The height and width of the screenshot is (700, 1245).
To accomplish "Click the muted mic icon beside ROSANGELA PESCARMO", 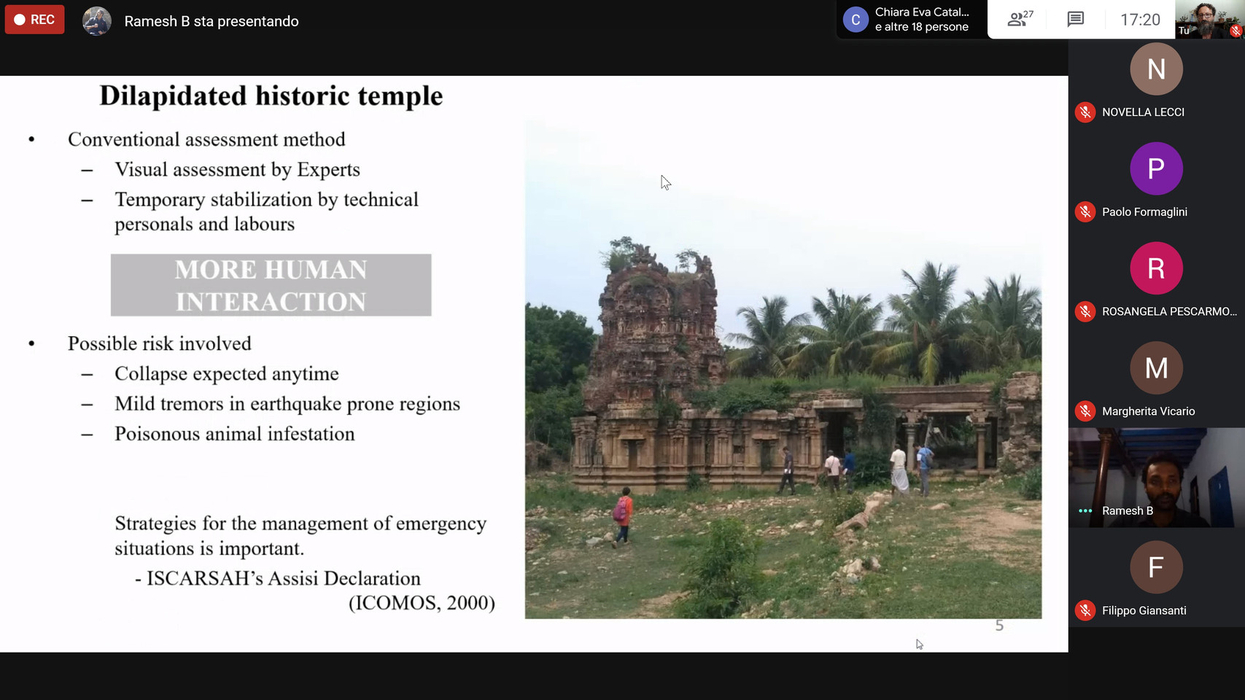I will pos(1085,311).
